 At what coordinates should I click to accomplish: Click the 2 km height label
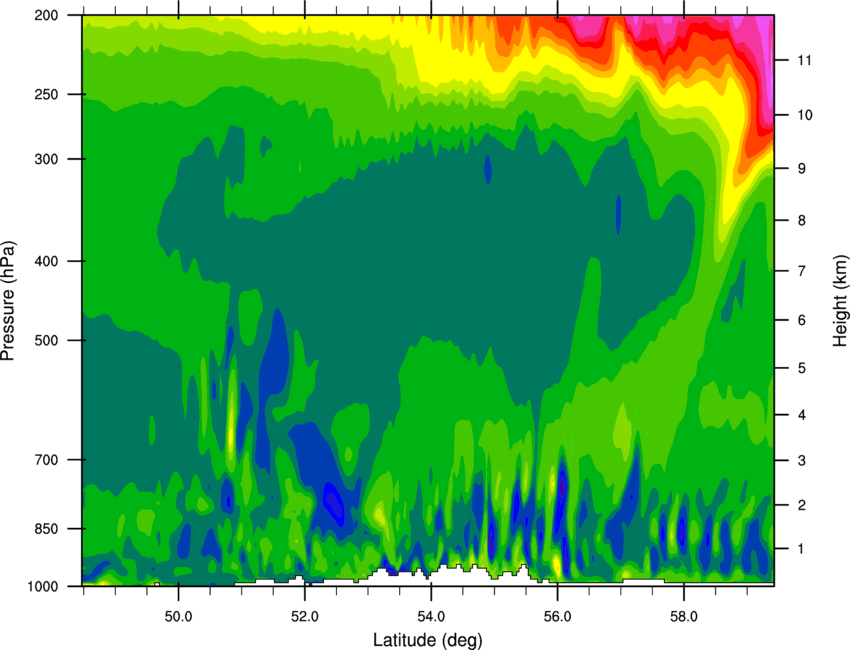pos(802,505)
